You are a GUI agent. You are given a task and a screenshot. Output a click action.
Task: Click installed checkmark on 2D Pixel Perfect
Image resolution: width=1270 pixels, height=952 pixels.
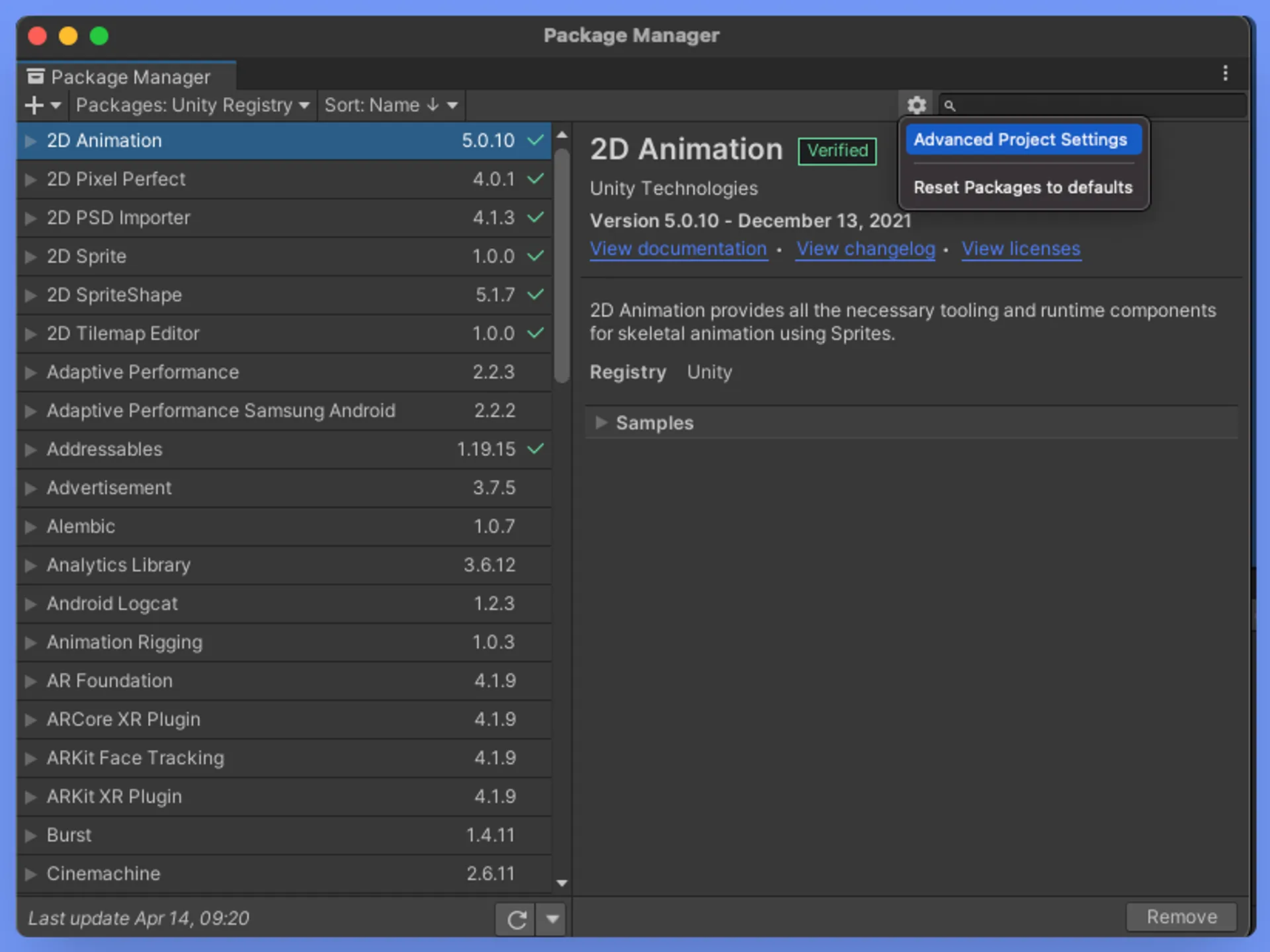click(535, 179)
